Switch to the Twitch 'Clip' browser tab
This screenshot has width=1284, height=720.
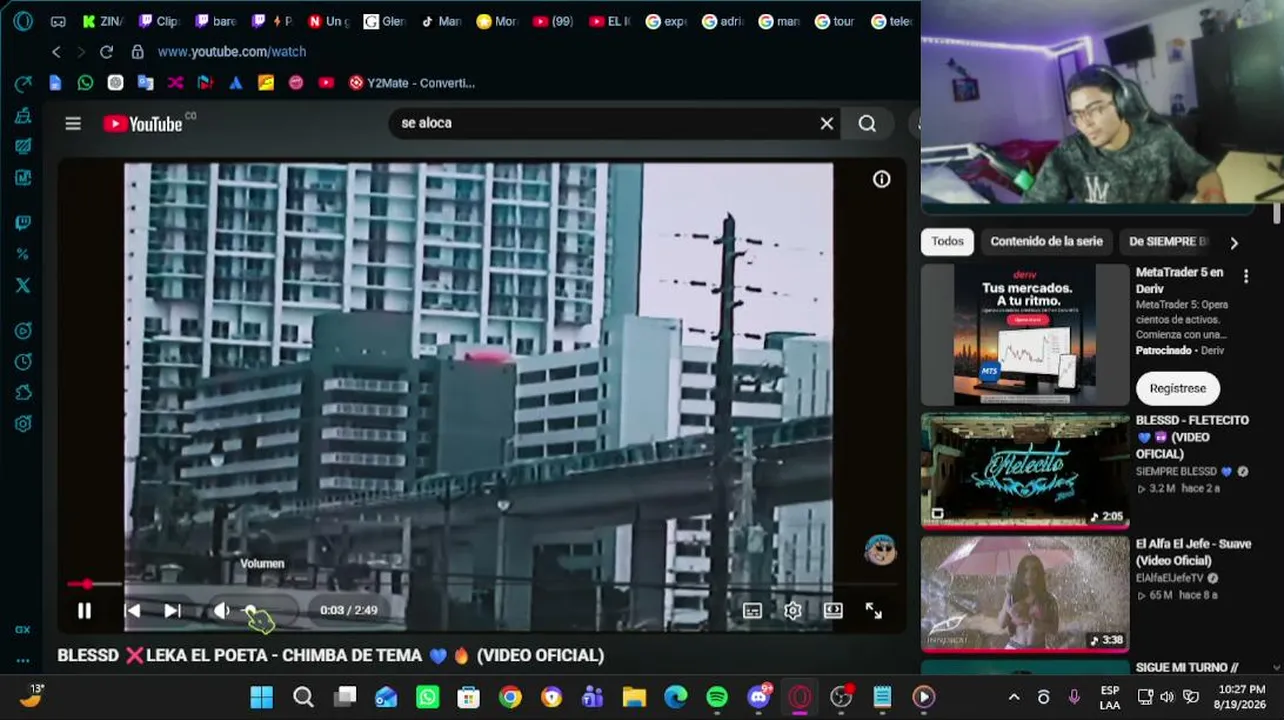pos(158,21)
